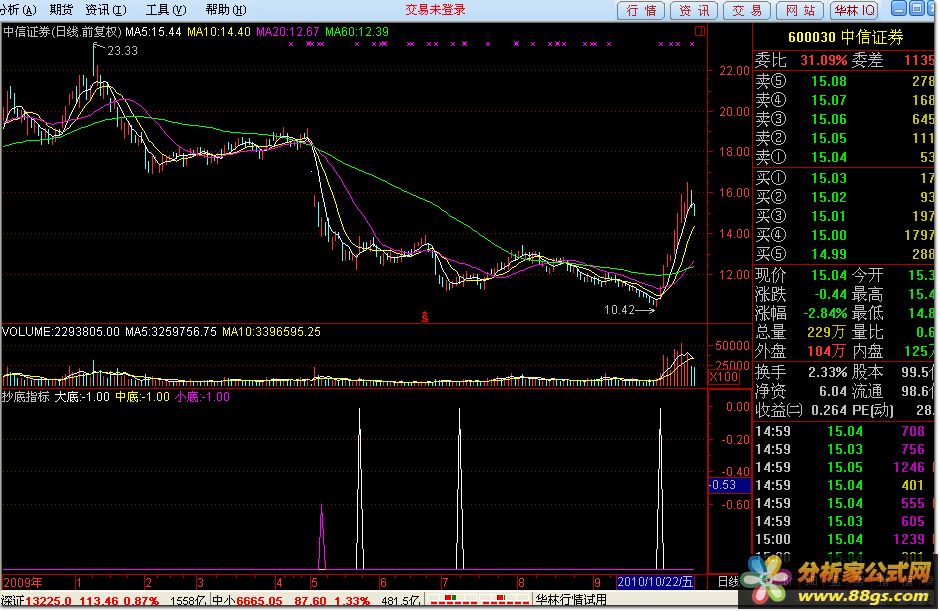Select the 中底:-1.00 indicator value
The height and width of the screenshot is (611, 940).
point(143,397)
